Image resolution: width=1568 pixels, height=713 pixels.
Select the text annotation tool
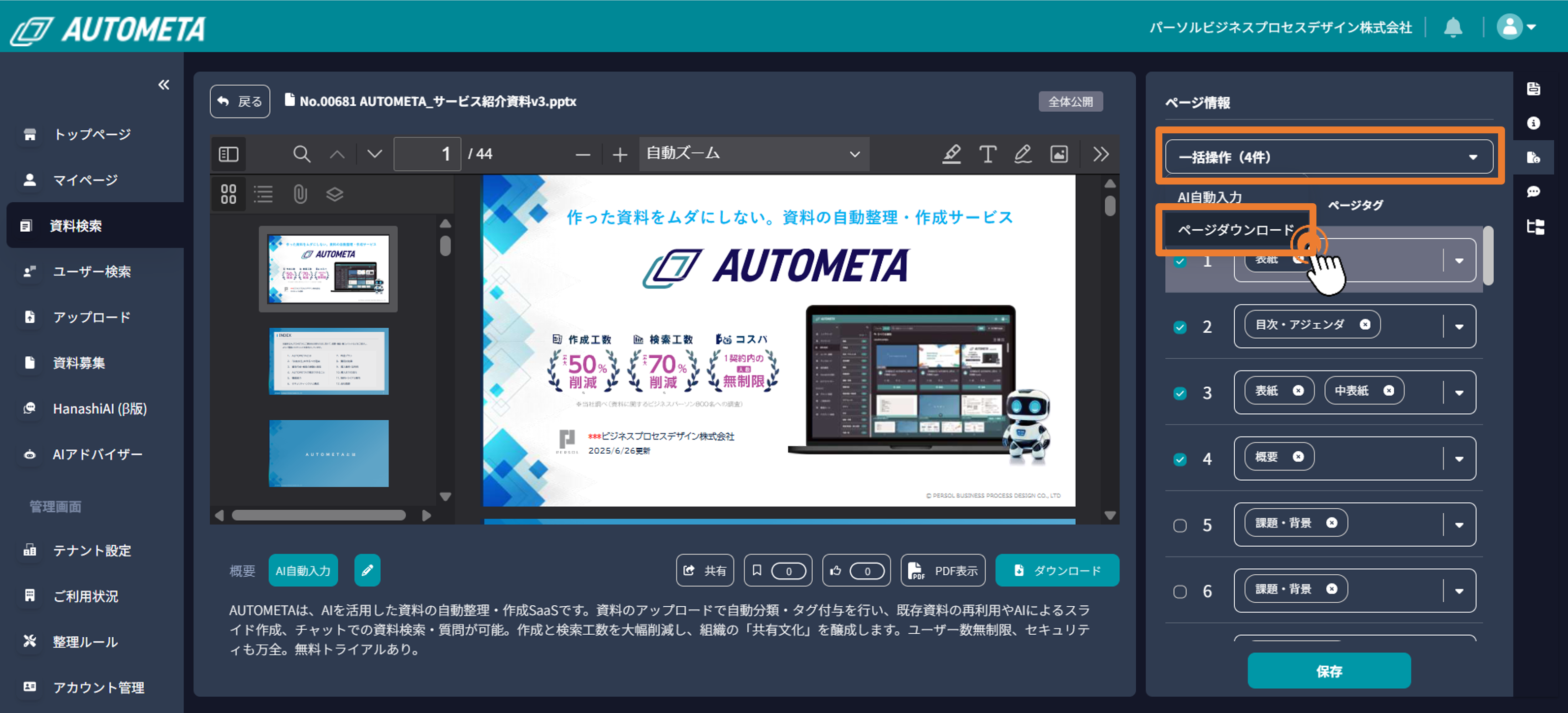tap(987, 154)
